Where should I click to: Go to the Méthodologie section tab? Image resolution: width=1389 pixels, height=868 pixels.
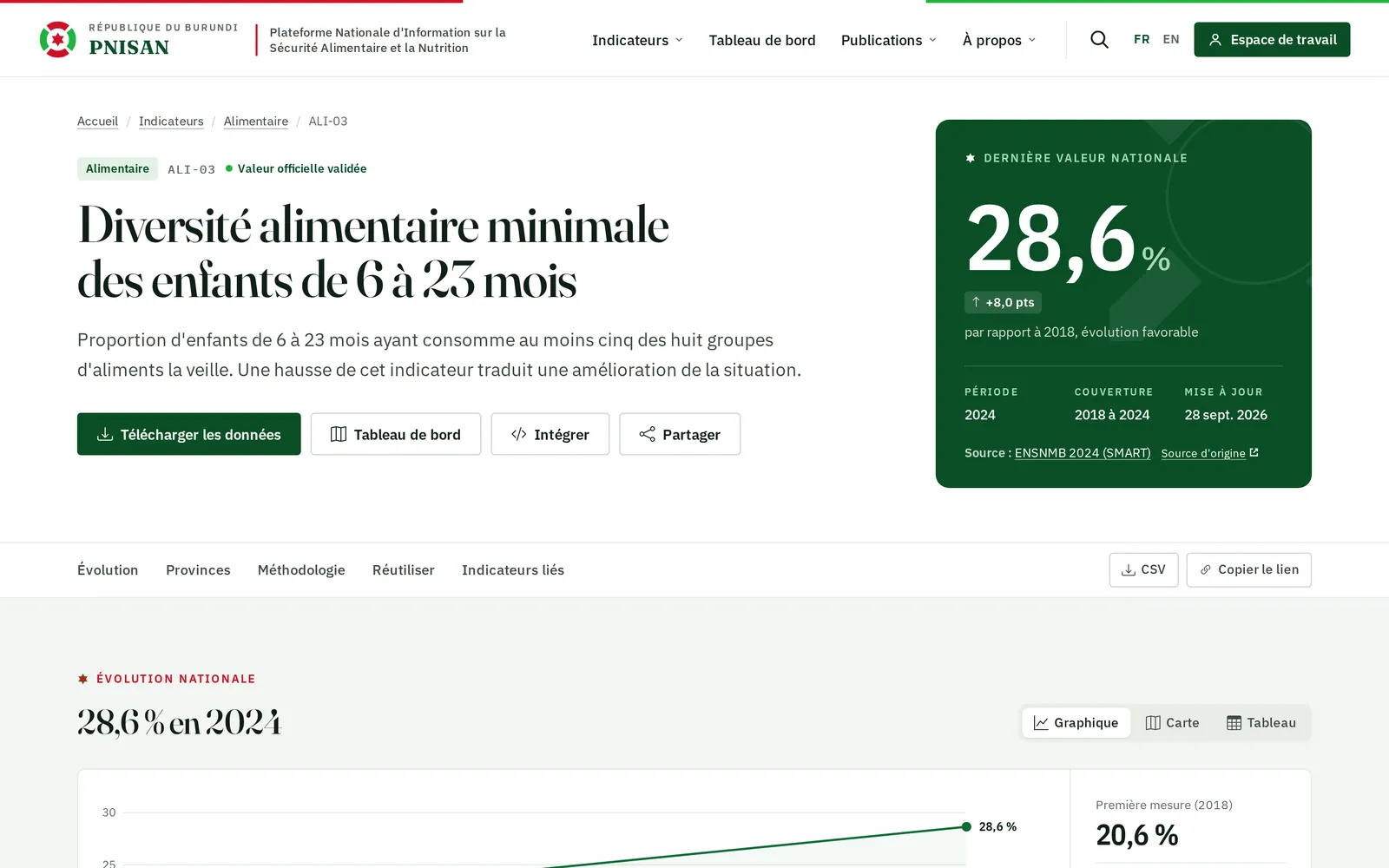(301, 570)
